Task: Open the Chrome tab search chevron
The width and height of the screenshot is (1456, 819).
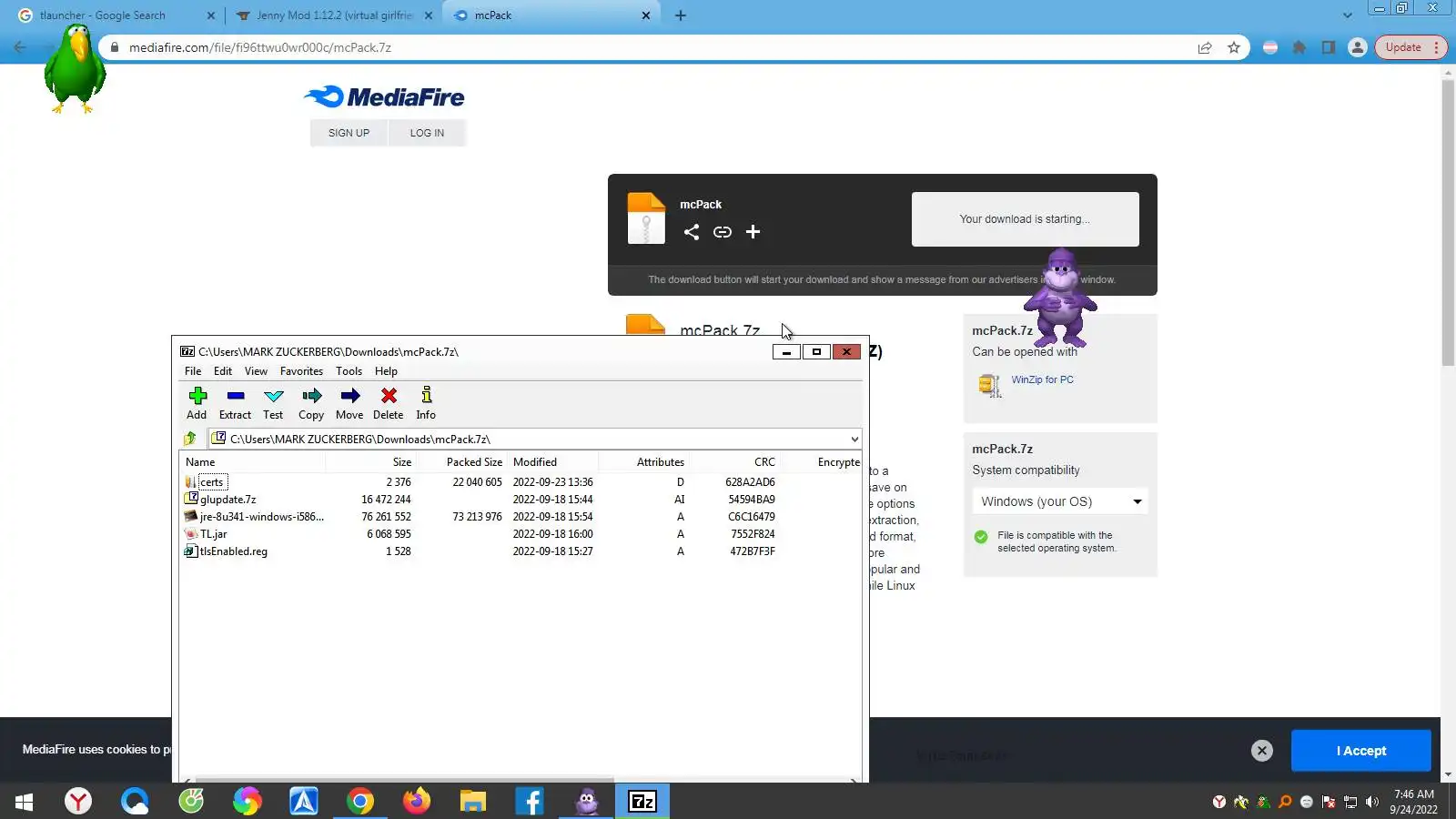Action: [1348, 15]
